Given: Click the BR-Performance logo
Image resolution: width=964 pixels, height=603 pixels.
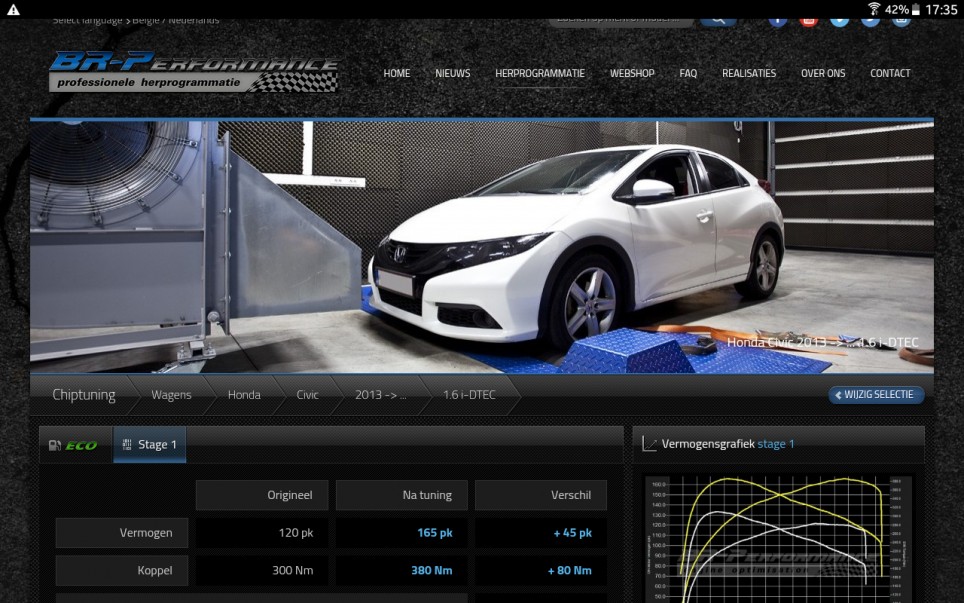Looking at the screenshot, I should 194,71.
